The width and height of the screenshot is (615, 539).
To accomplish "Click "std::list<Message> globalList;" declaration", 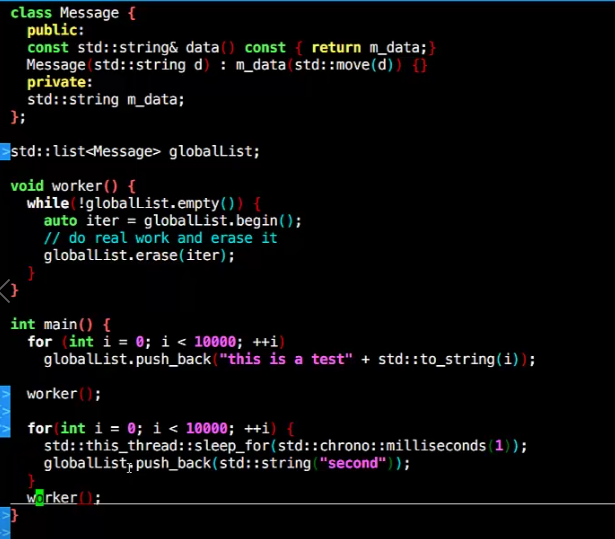I will pyautogui.click(x=135, y=151).
